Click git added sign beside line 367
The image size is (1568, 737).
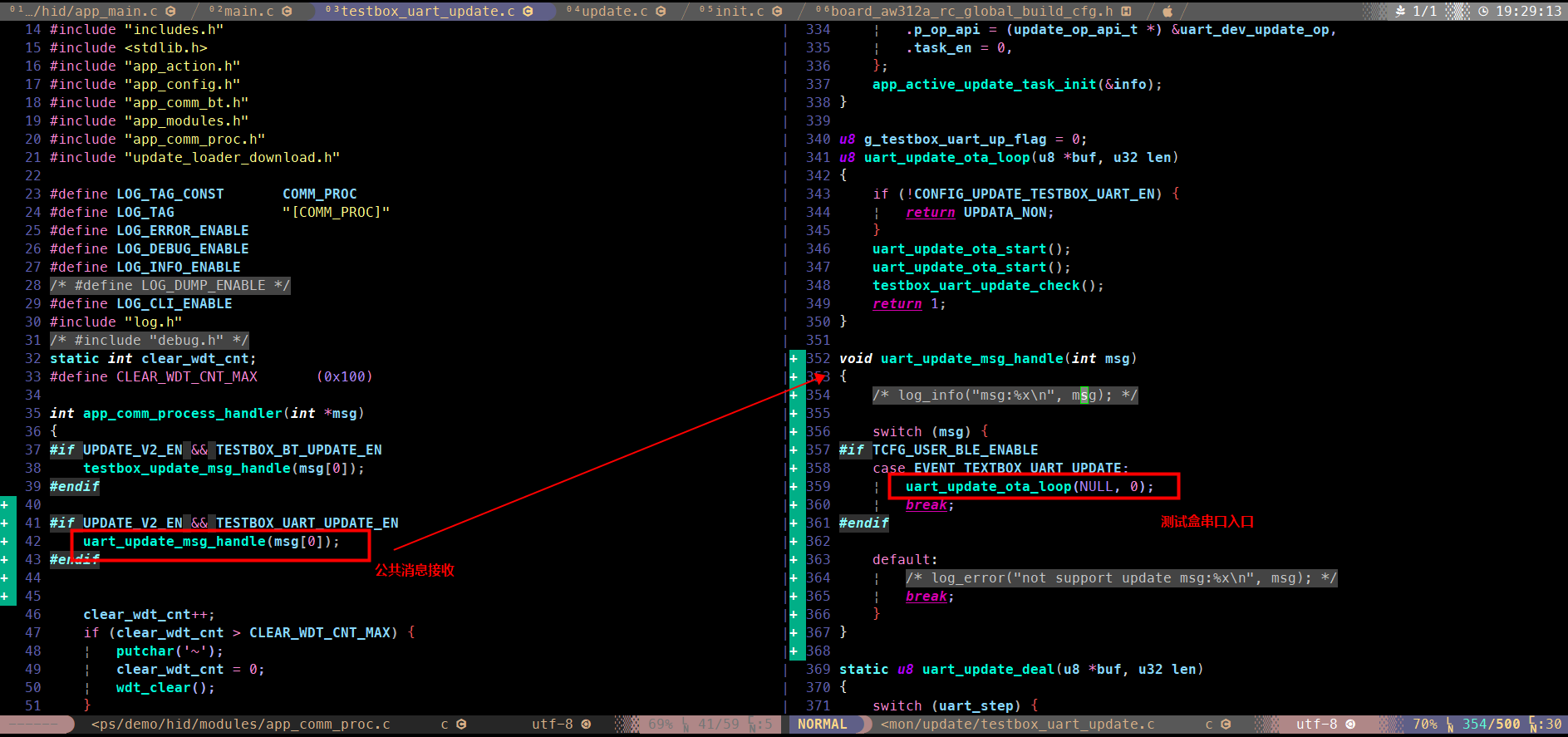click(x=794, y=633)
